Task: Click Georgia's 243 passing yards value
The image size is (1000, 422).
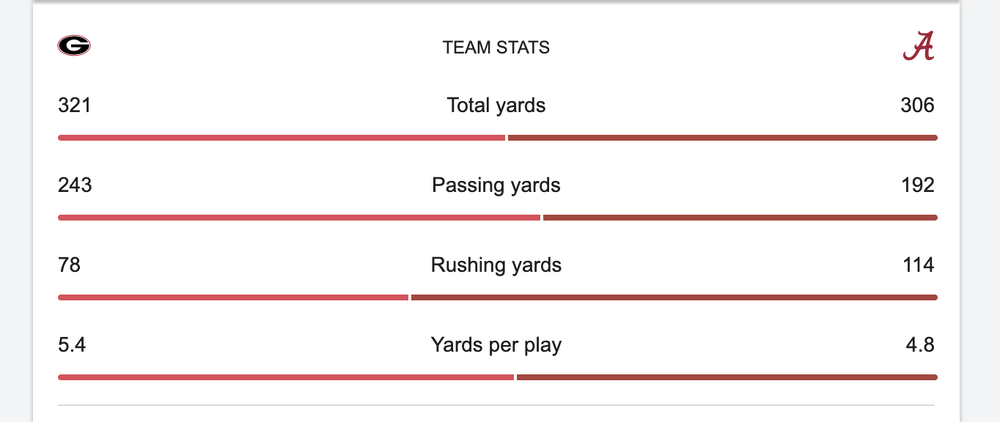Action: tap(75, 185)
